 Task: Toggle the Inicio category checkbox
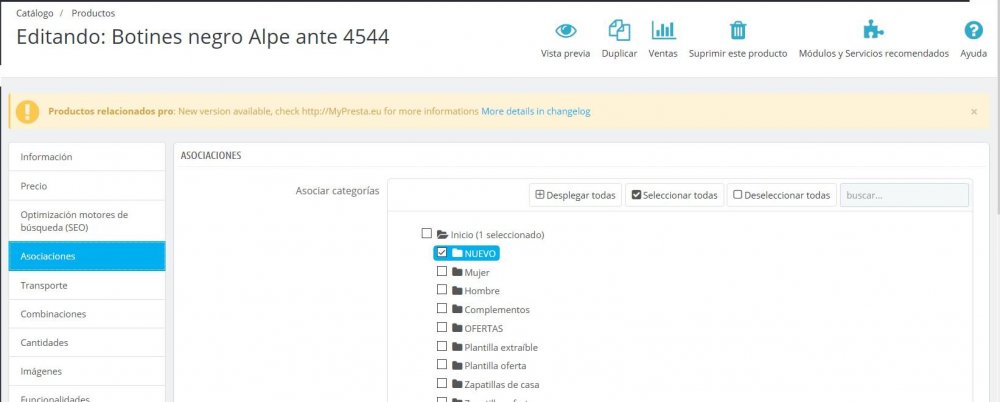point(427,234)
